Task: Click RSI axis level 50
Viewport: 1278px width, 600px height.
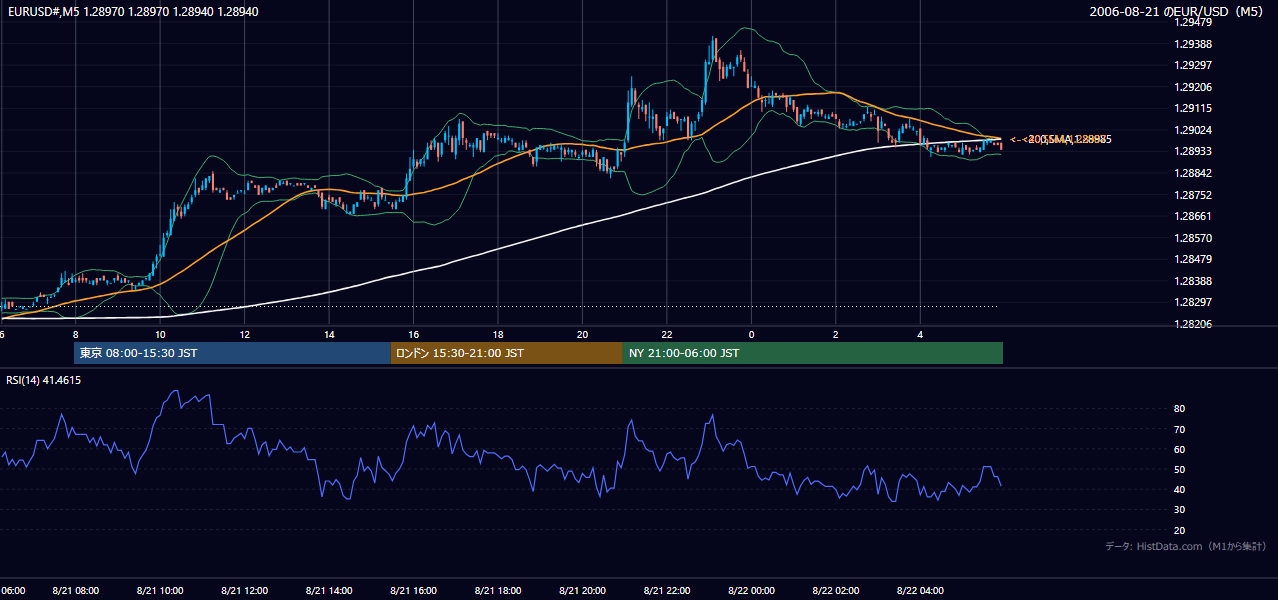Action: click(x=1180, y=469)
